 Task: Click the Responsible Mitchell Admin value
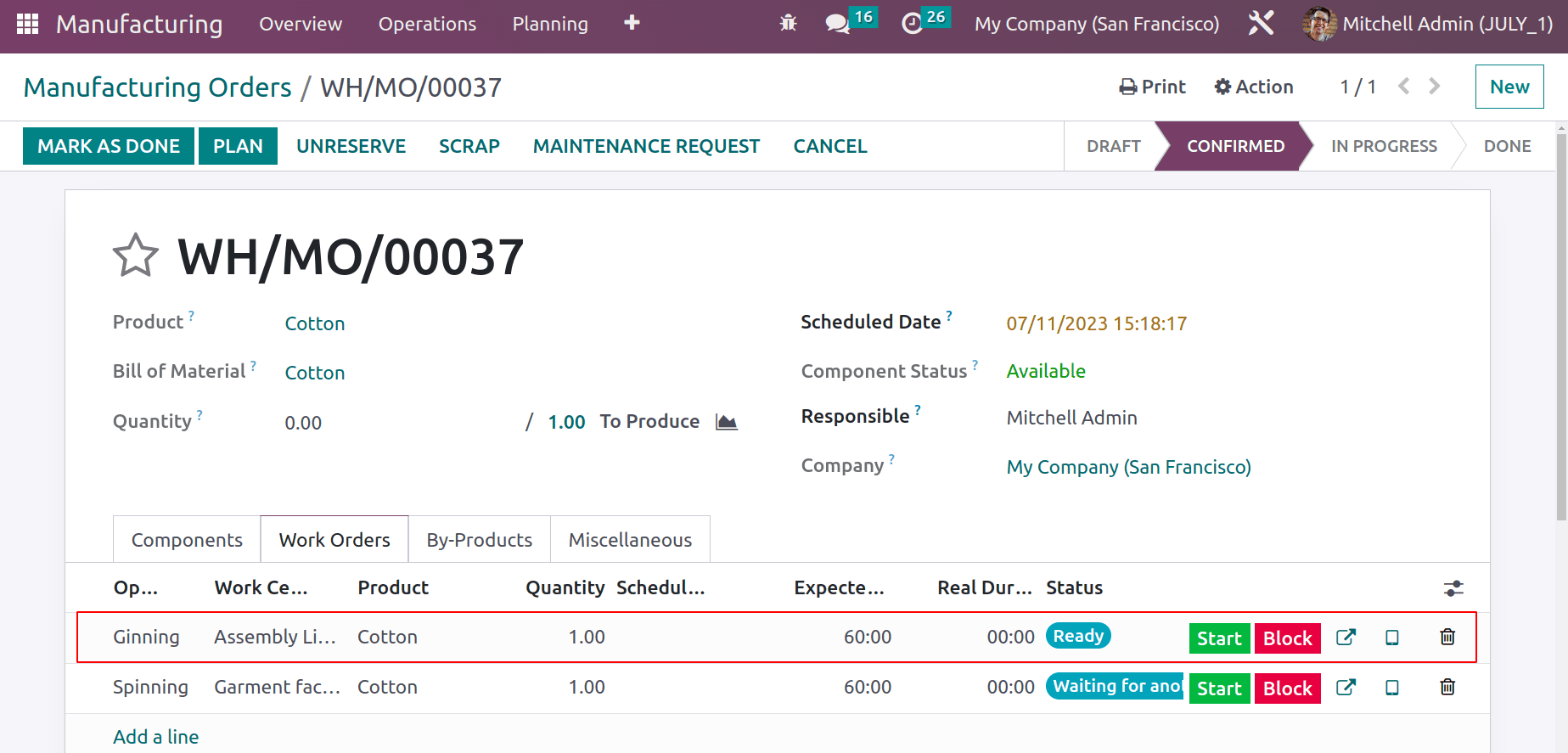coord(1071,418)
